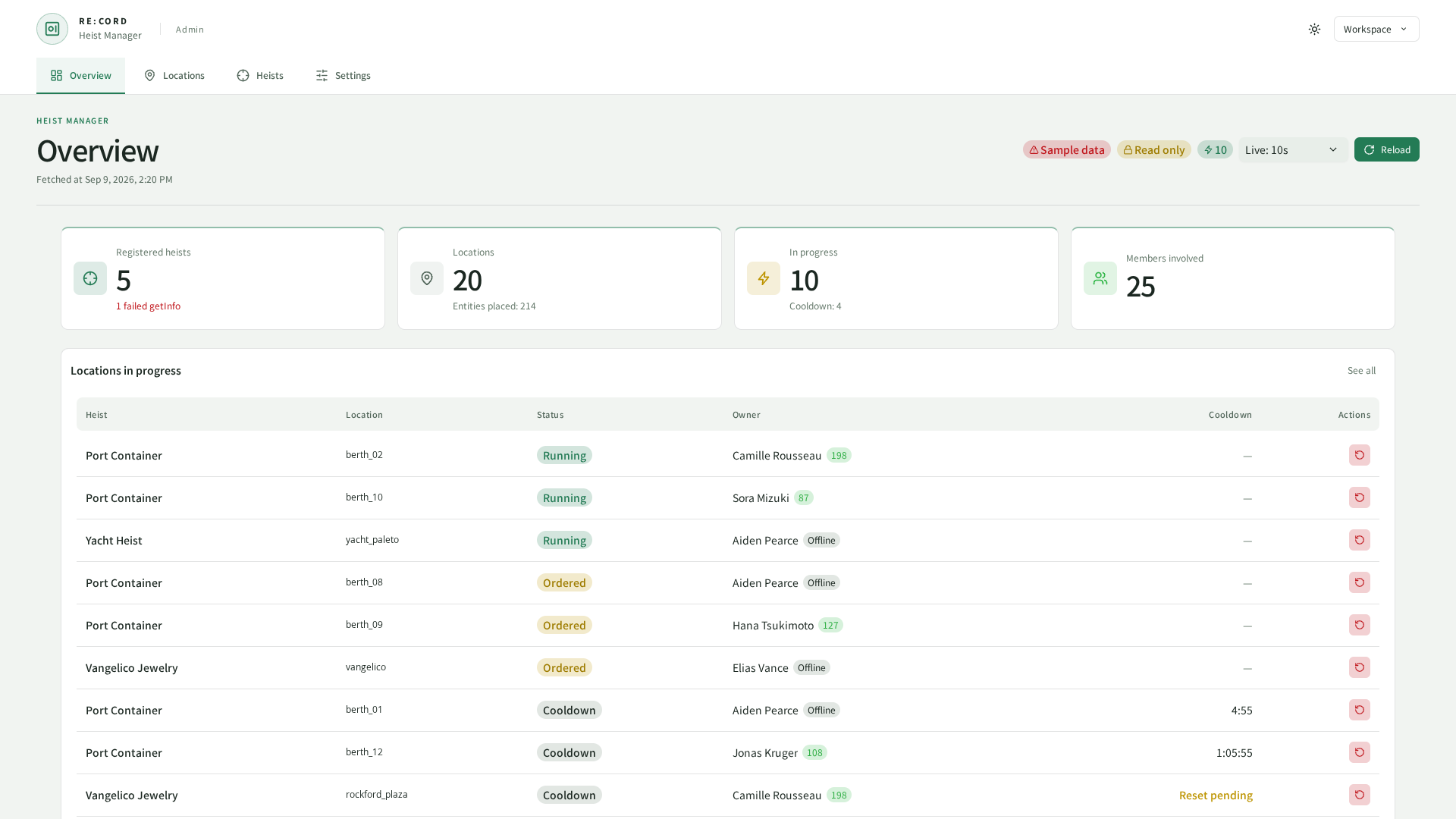Click the lightning 10 status badge

(1215, 149)
